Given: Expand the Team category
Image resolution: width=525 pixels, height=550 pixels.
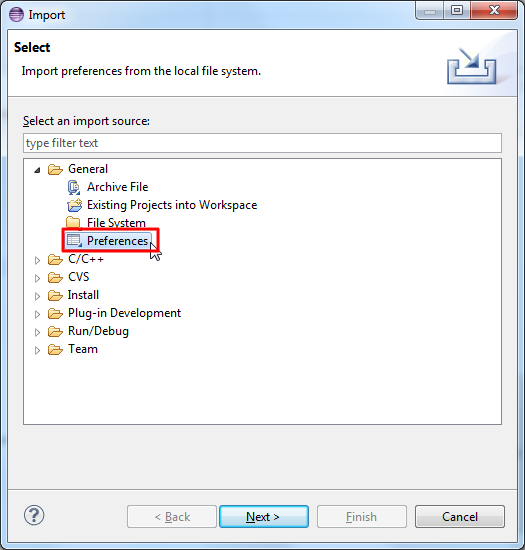Looking at the screenshot, I should pyautogui.click(x=38, y=350).
